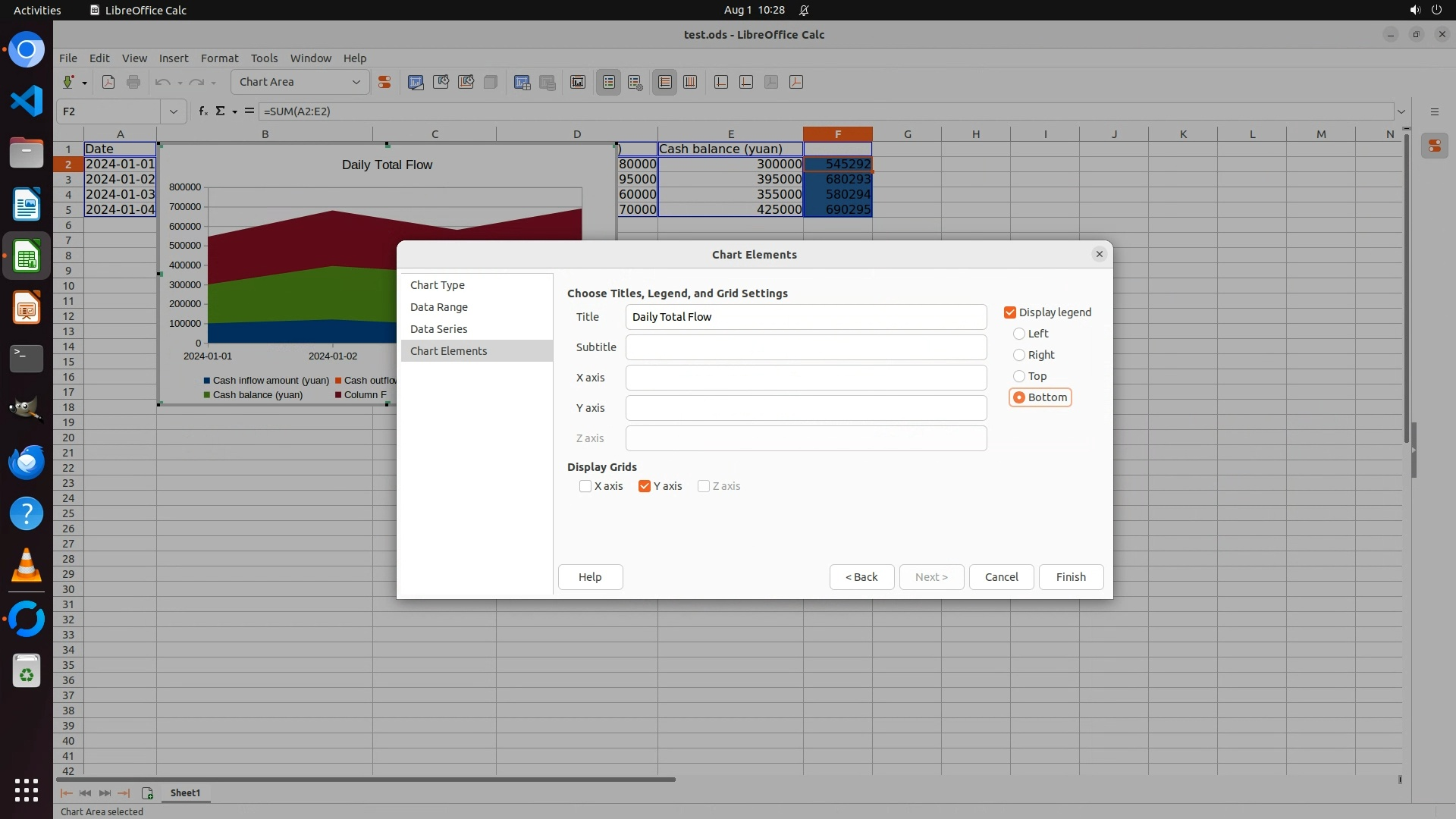The height and width of the screenshot is (819, 1456).
Task: Open the Format menu
Action: coord(219,58)
